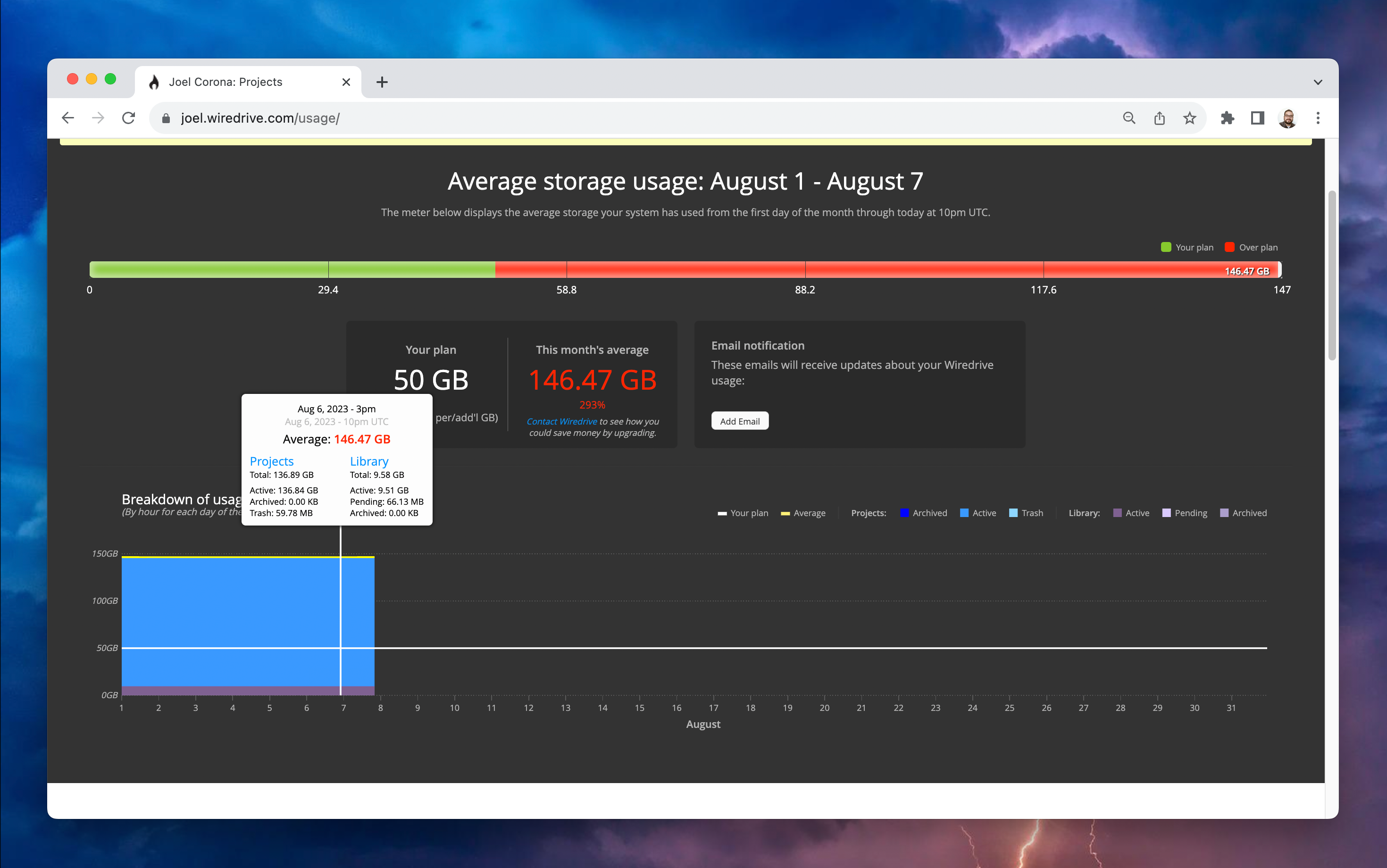Screen dimensions: 1387x868
Task: Open a new browser tab
Action: pyautogui.click(x=382, y=82)
